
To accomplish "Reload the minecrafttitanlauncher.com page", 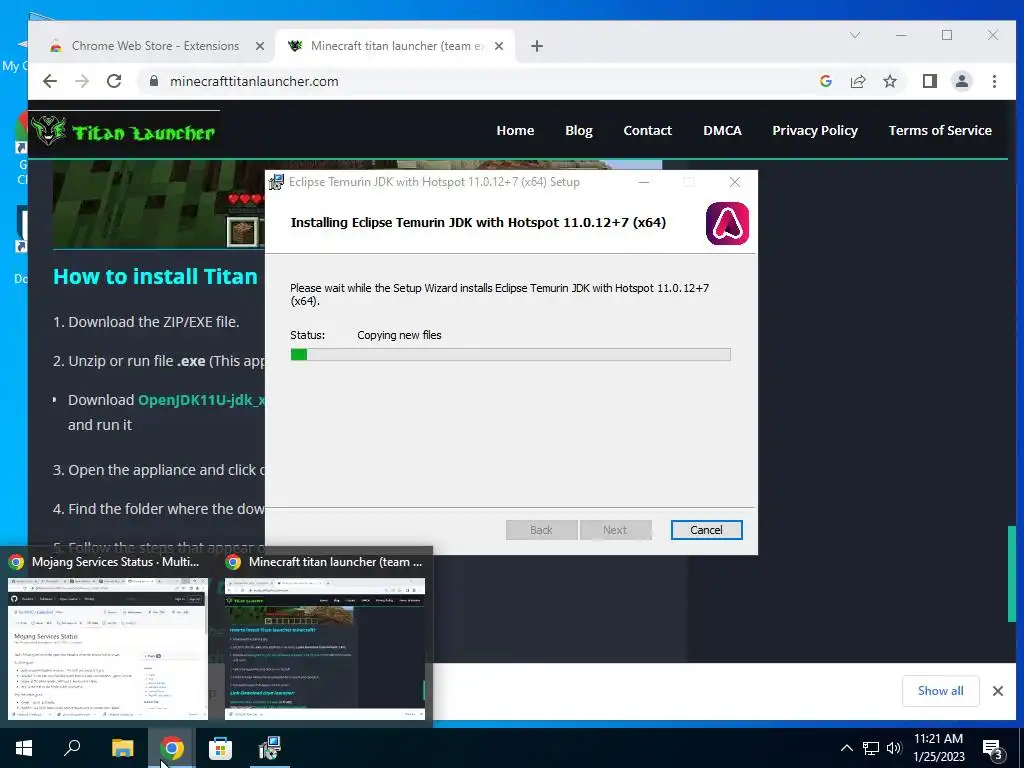I will 114,82.
